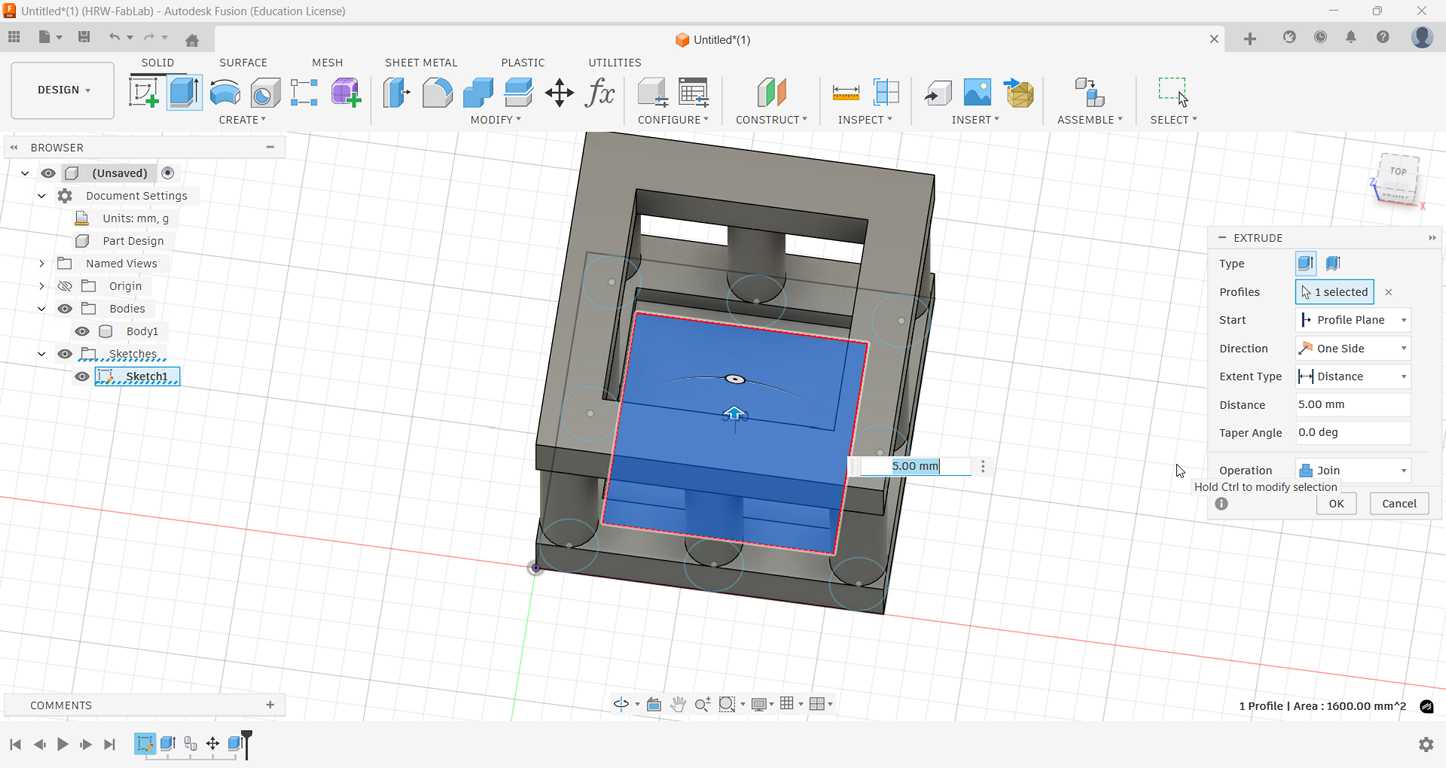Viewport: 1446px width, 768px height.
Task: Open the Help question mark menu
Action: tap(1383, 37)
